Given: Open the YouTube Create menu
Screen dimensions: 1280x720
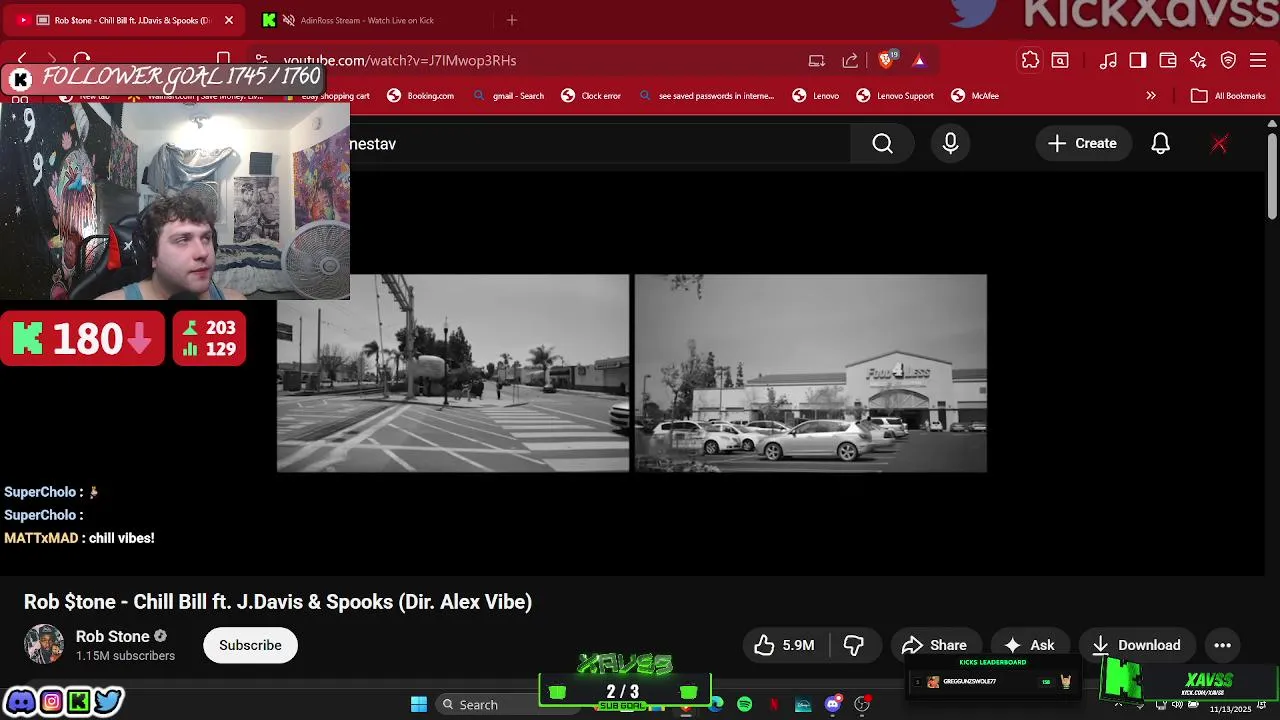Looking at the screenshot, I should click(x=1082, y=144).
